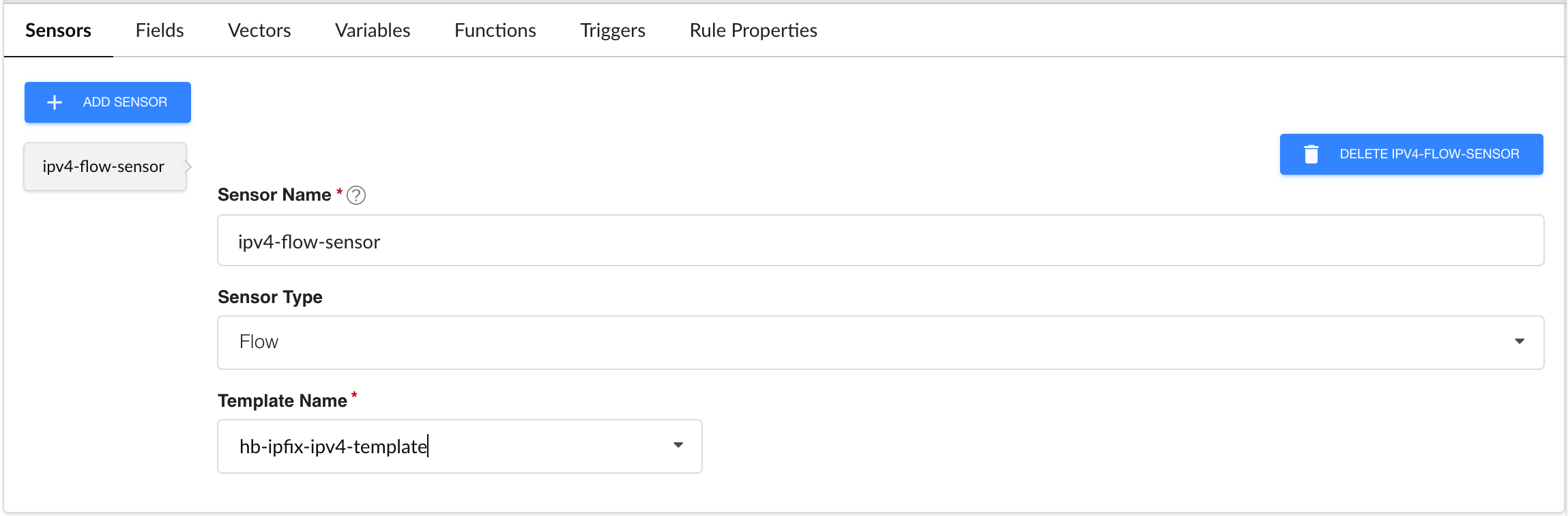This screenshot has height=516, width=1568.
Task: Switch to the Functions tab
Action: (x=495, y=31)
